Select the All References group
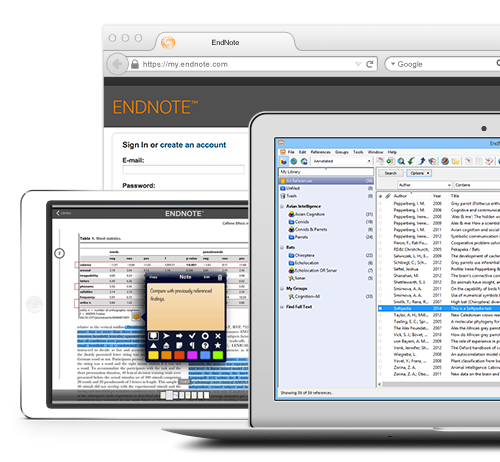 (x=326, y=181)
